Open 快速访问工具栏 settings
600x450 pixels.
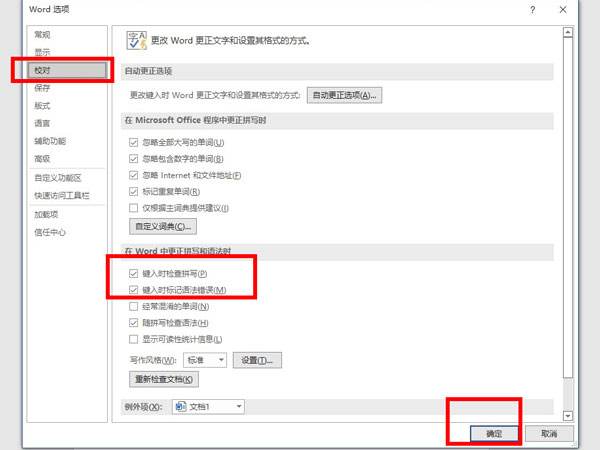coord(62,196)
